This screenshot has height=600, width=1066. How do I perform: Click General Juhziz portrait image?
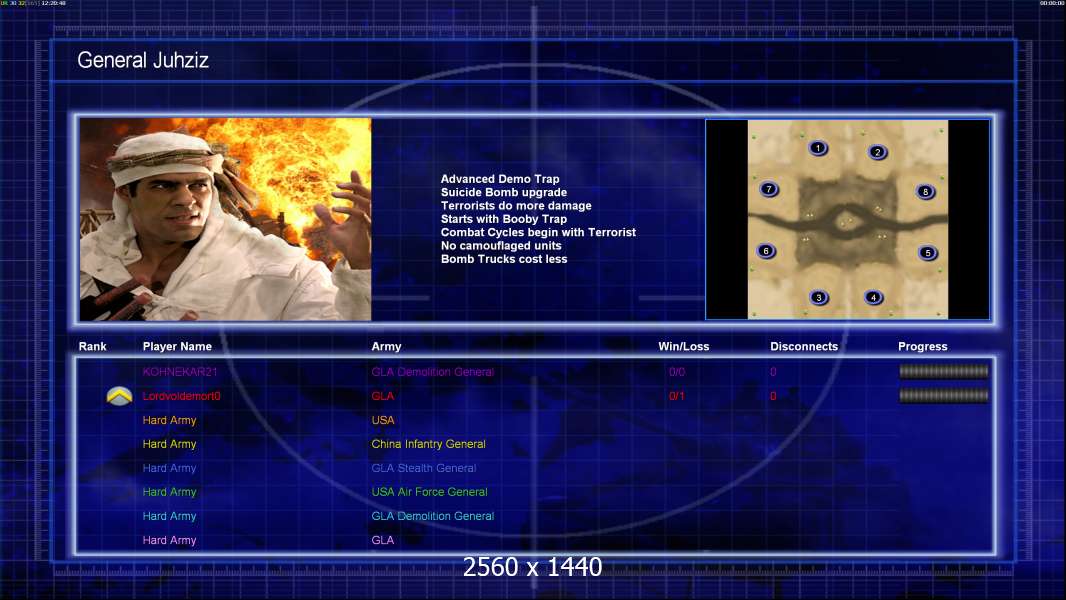click(x=225, y=219)
